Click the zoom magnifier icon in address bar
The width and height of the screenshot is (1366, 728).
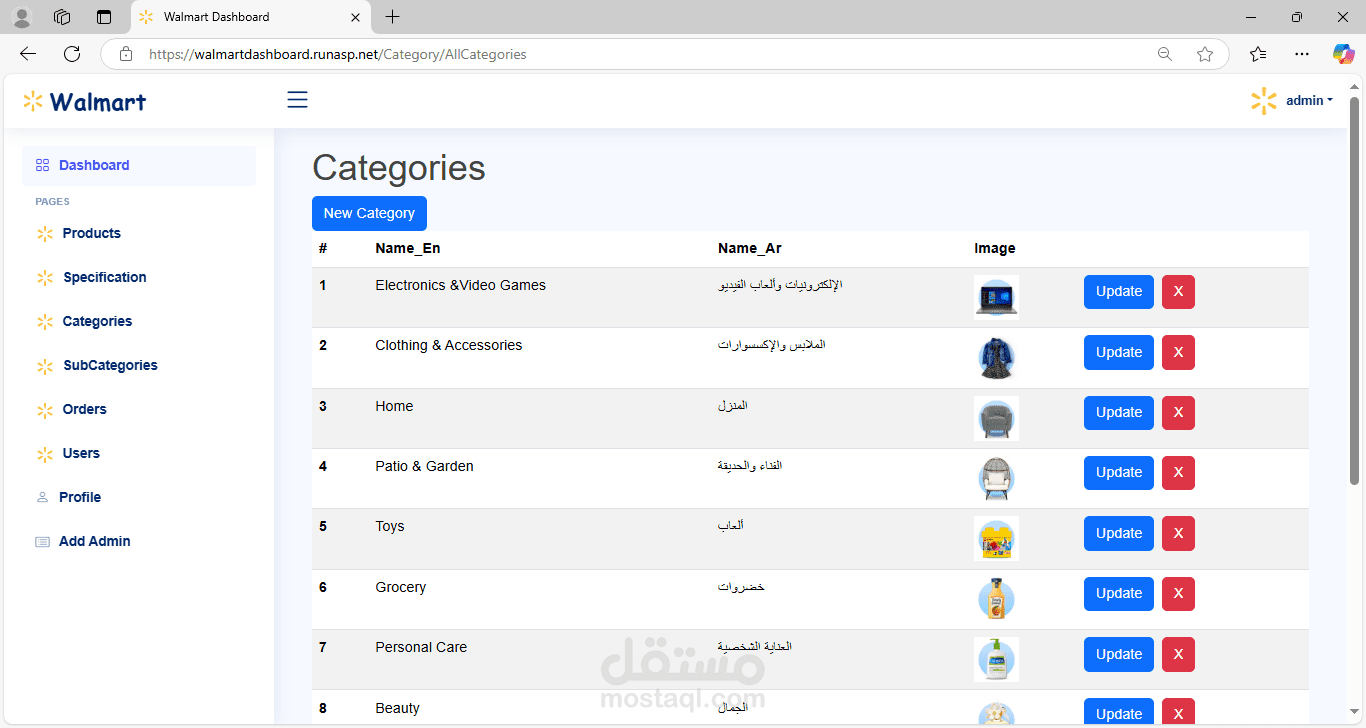coord(1165,54)
